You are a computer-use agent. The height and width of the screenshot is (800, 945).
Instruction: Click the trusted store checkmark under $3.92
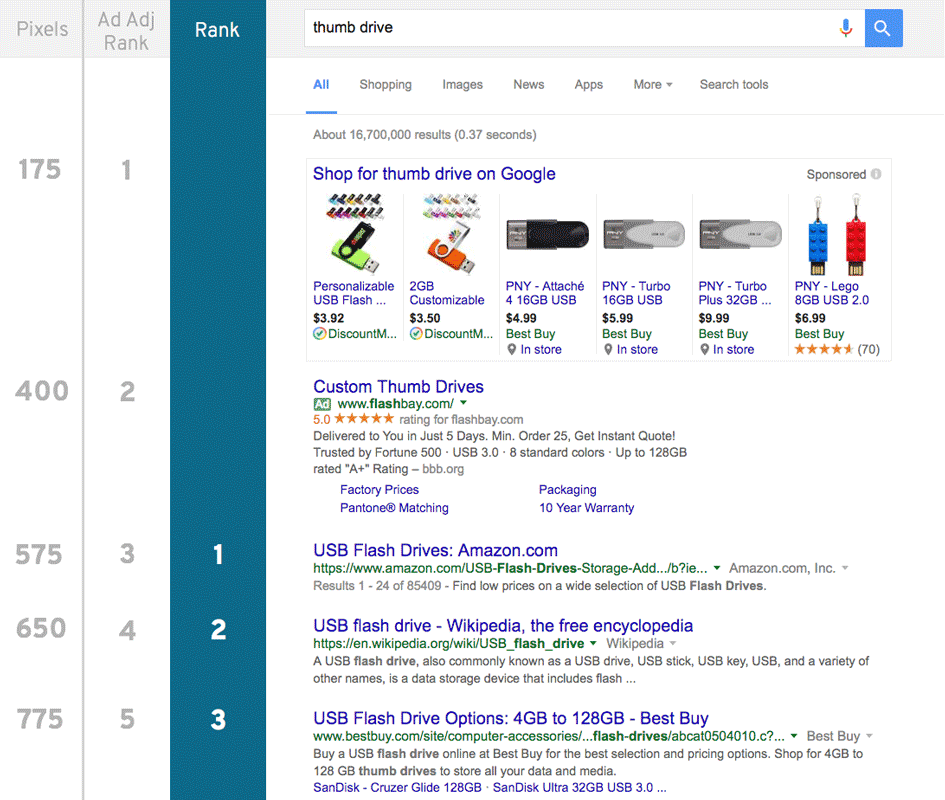coord(319,333)
